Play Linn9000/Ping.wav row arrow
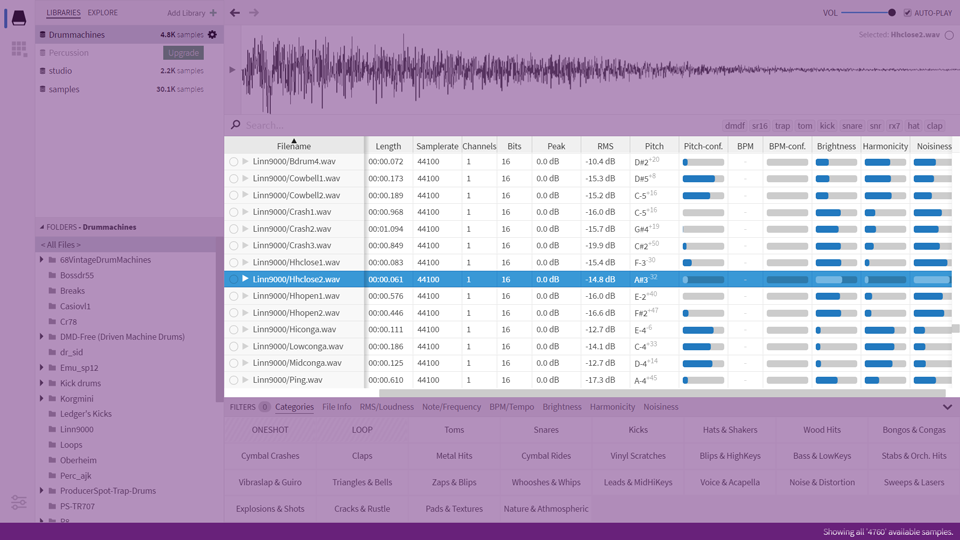 246,380
